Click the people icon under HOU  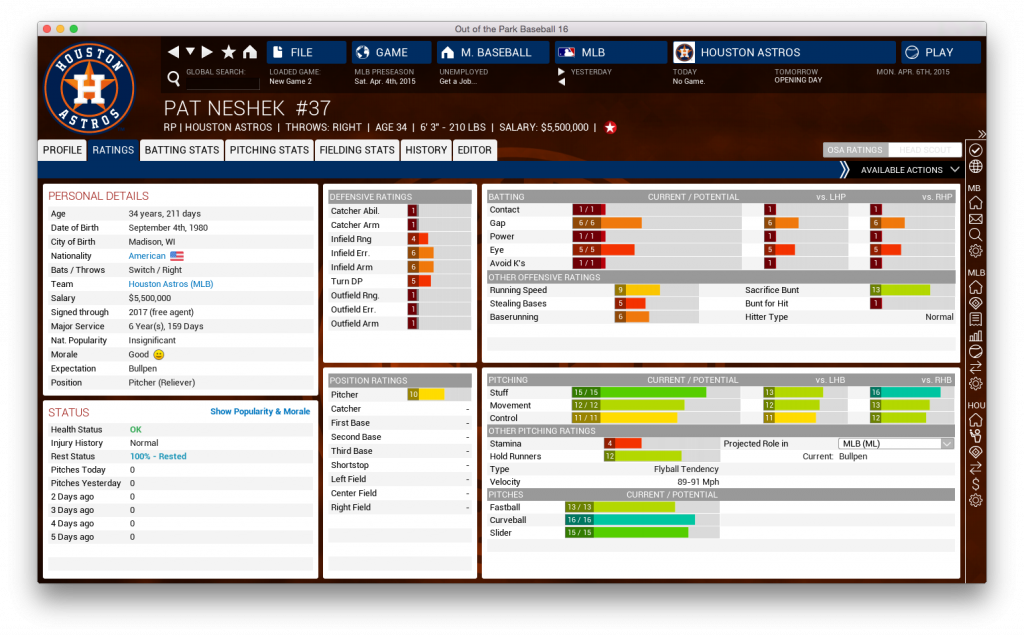click(x=976, y=436)
